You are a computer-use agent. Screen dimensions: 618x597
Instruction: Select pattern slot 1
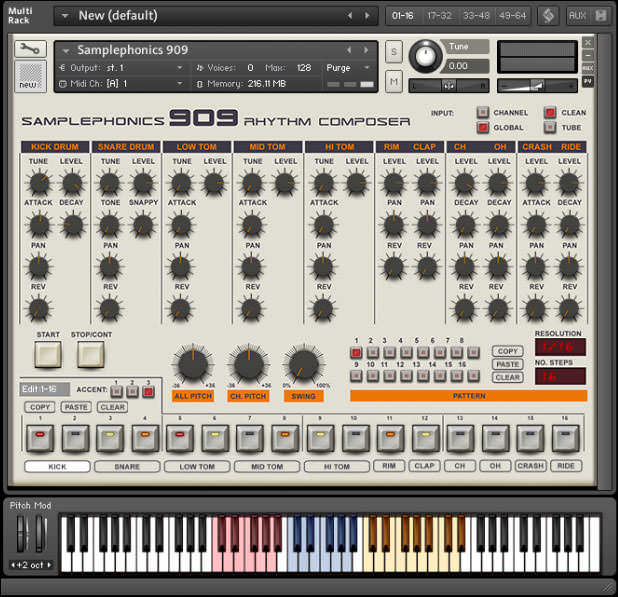[356, 352]
